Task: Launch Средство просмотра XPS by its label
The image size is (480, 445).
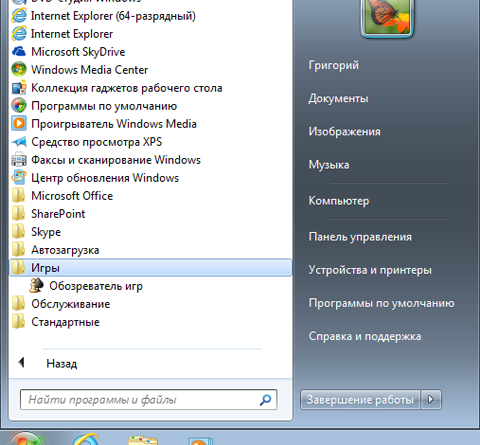Action: click(x=97, y=142)
